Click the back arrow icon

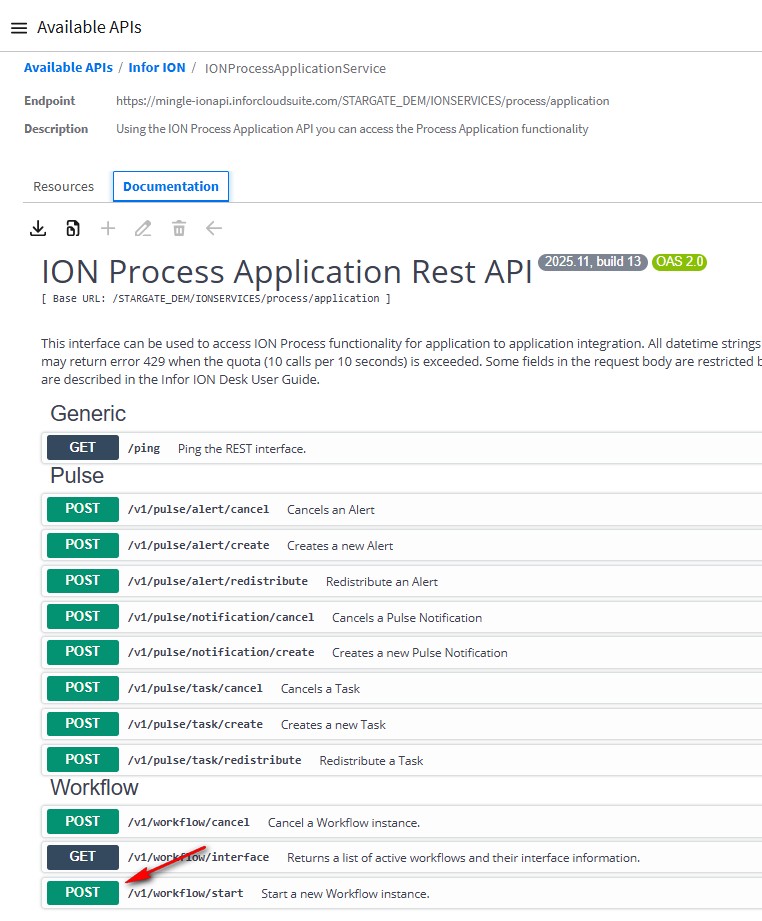(214, 229)
